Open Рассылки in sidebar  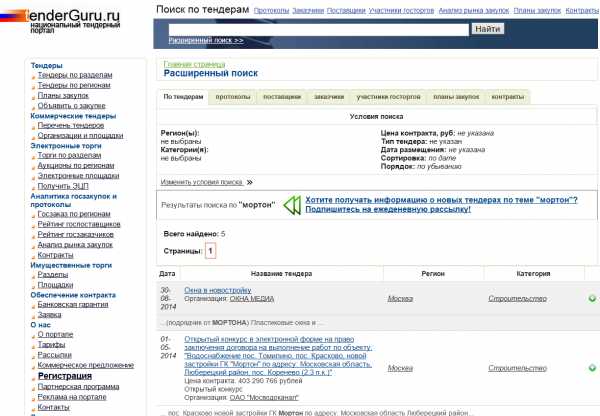(x=55, y=355)
